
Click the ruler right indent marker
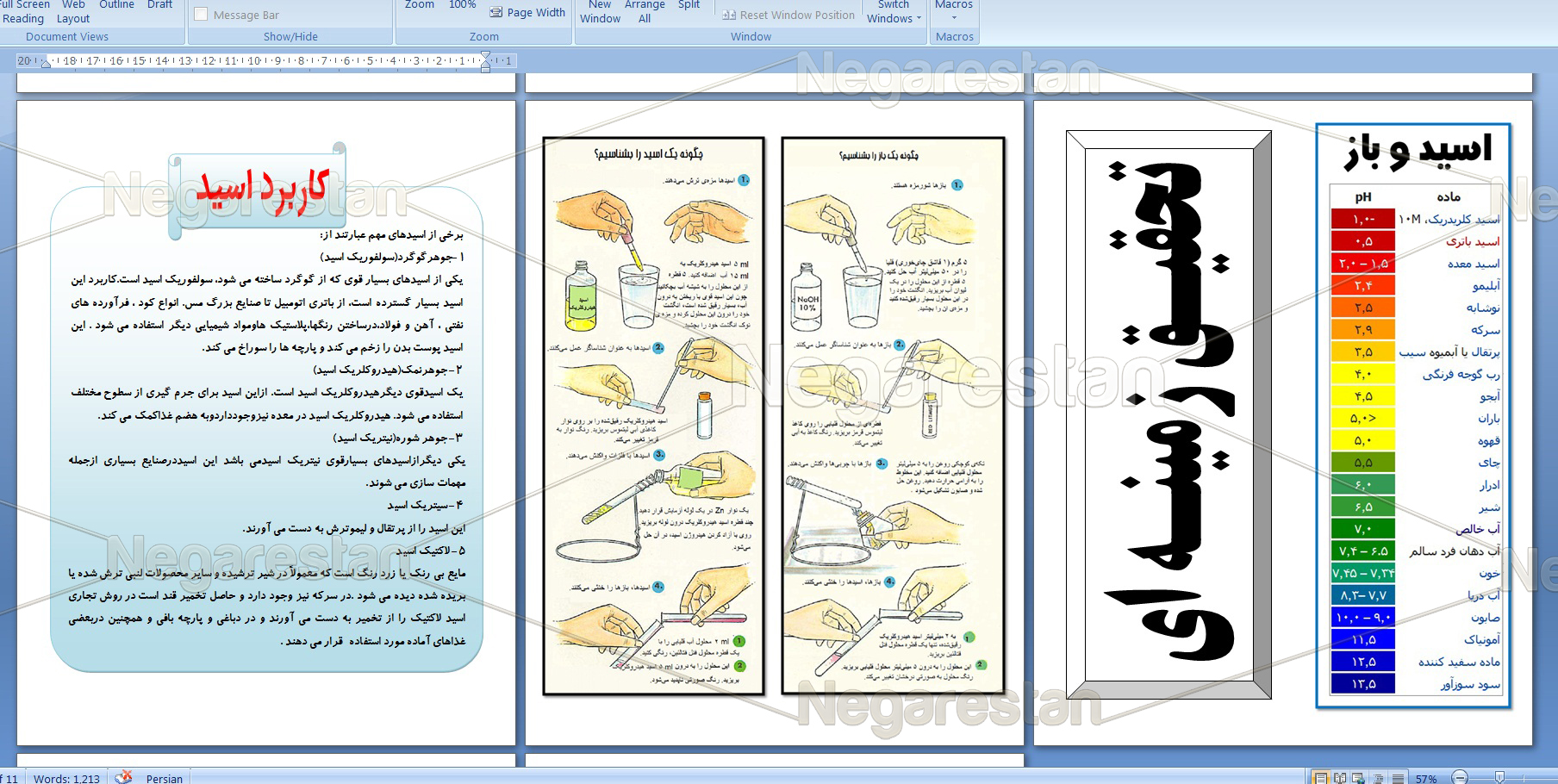[486, 60]
